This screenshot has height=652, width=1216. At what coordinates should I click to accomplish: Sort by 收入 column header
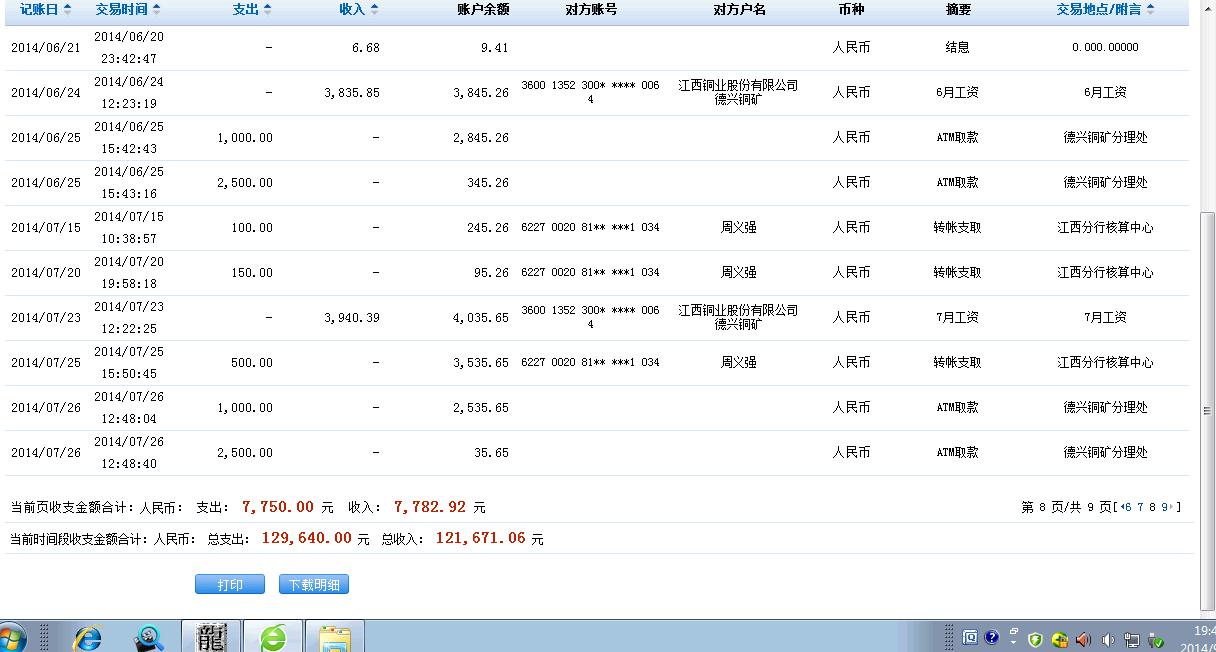point(359,9)
